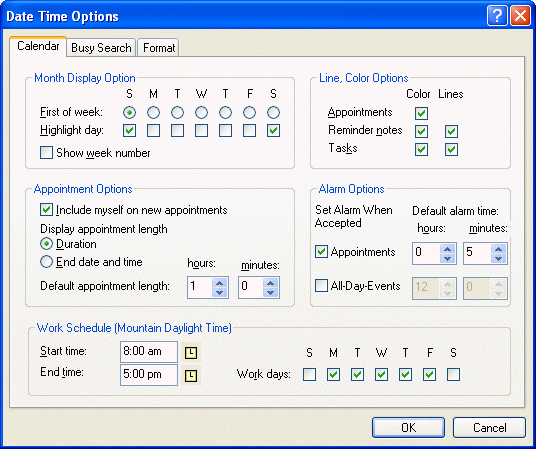Toggle Tasks Lines checkbox

451,149
